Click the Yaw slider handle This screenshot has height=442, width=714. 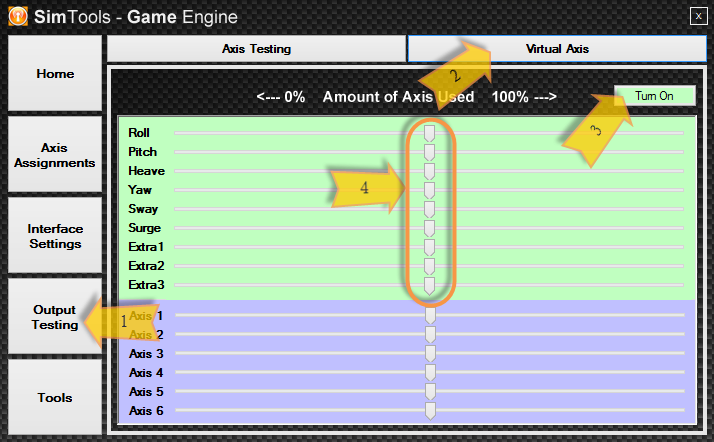(x=429, y=191)
